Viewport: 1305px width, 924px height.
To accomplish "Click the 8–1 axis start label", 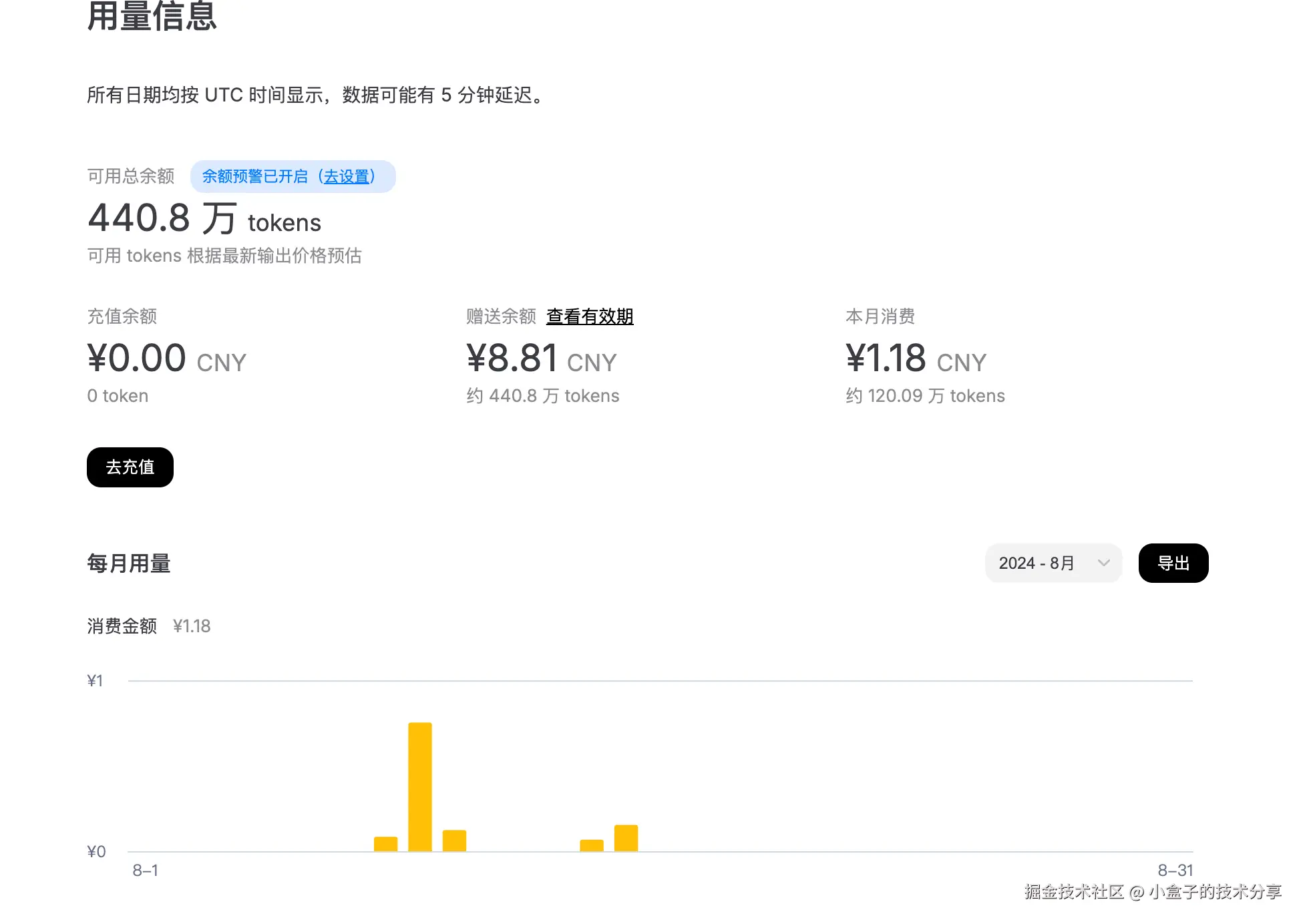I will click(145, 870).
